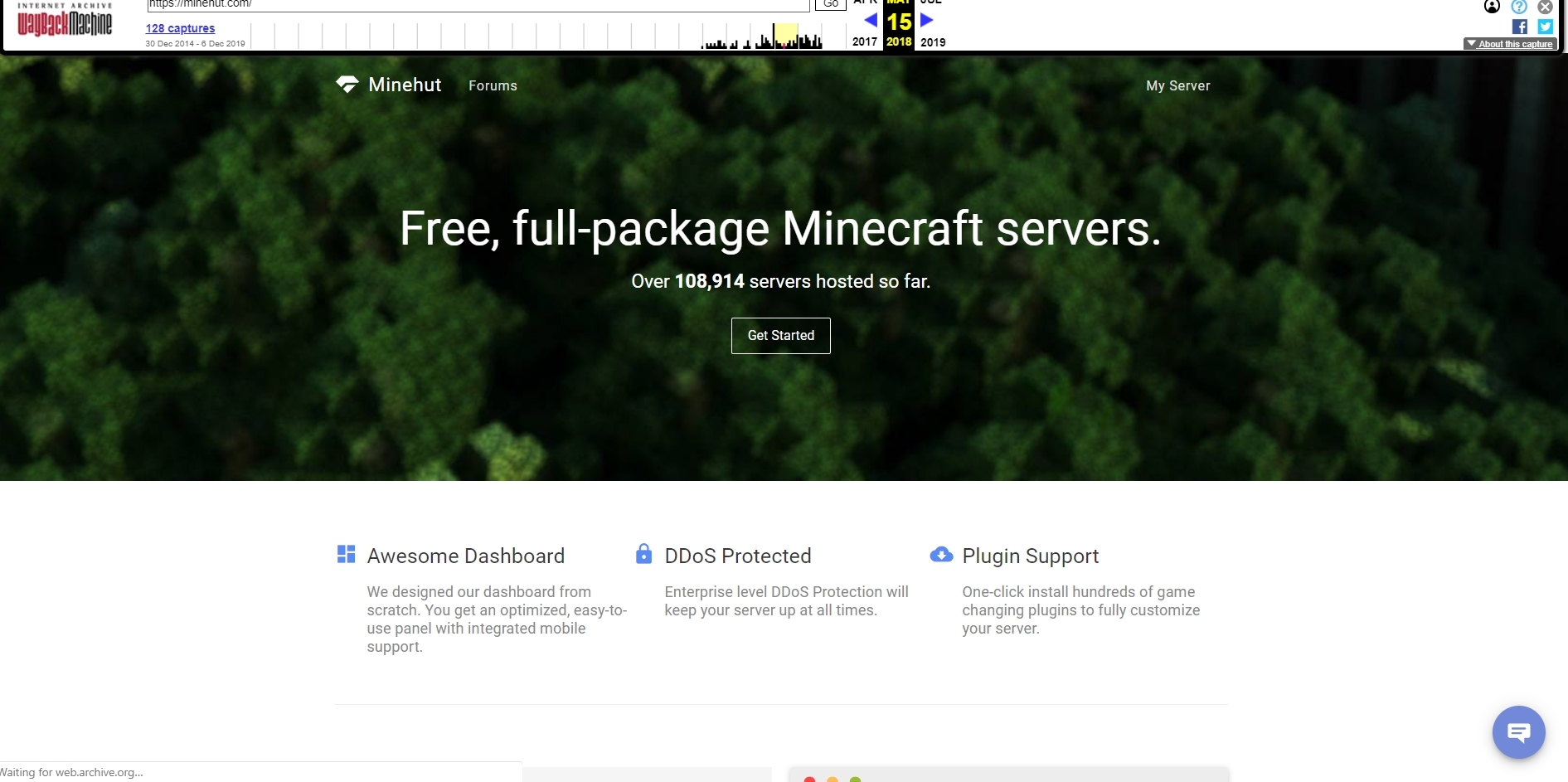
Task: Click the highlighted 2018 year label
Action: point(899,41)
